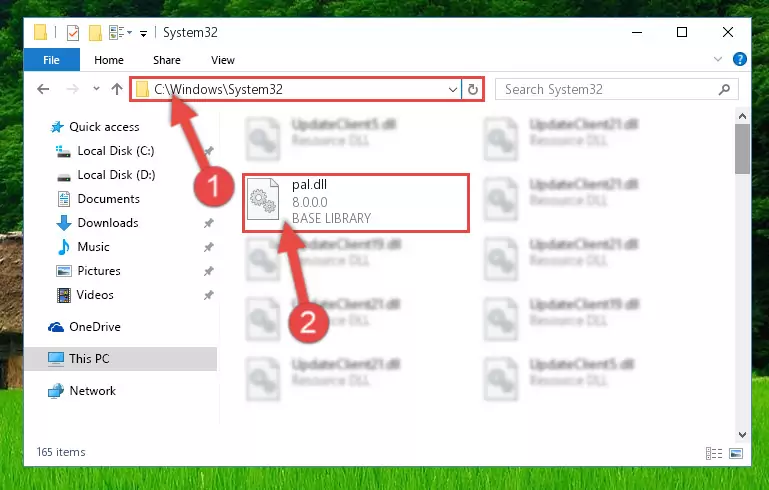Open Music folder in sidebar

point(93,247)
